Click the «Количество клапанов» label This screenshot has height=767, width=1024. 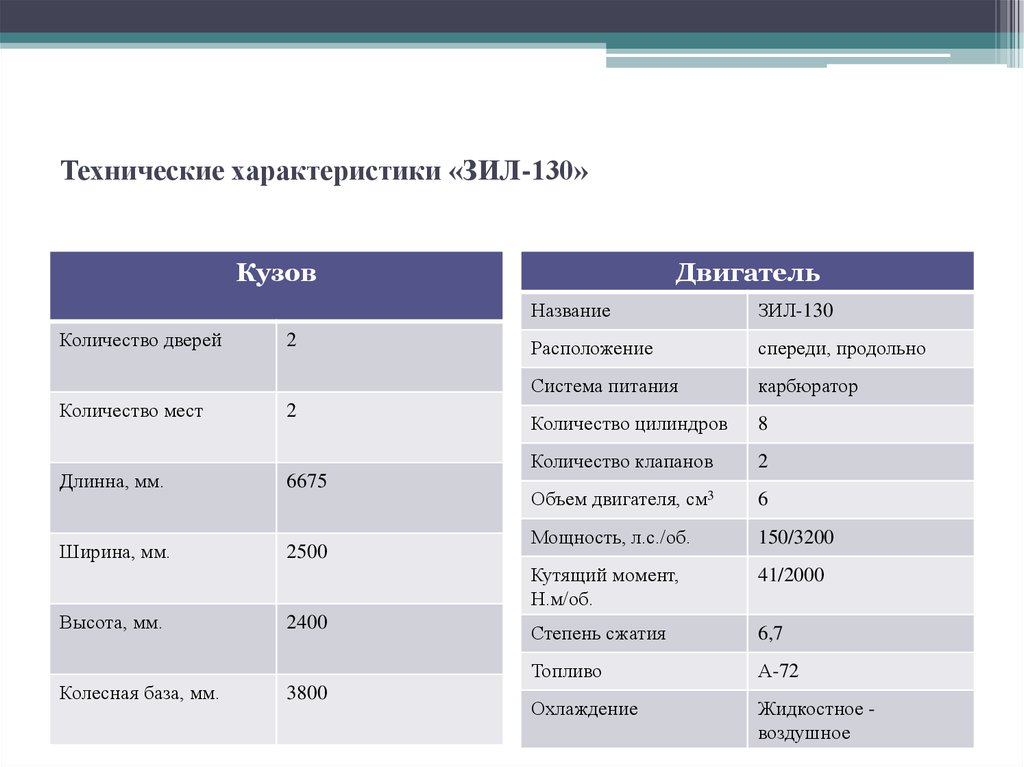[x=622, y=462]
